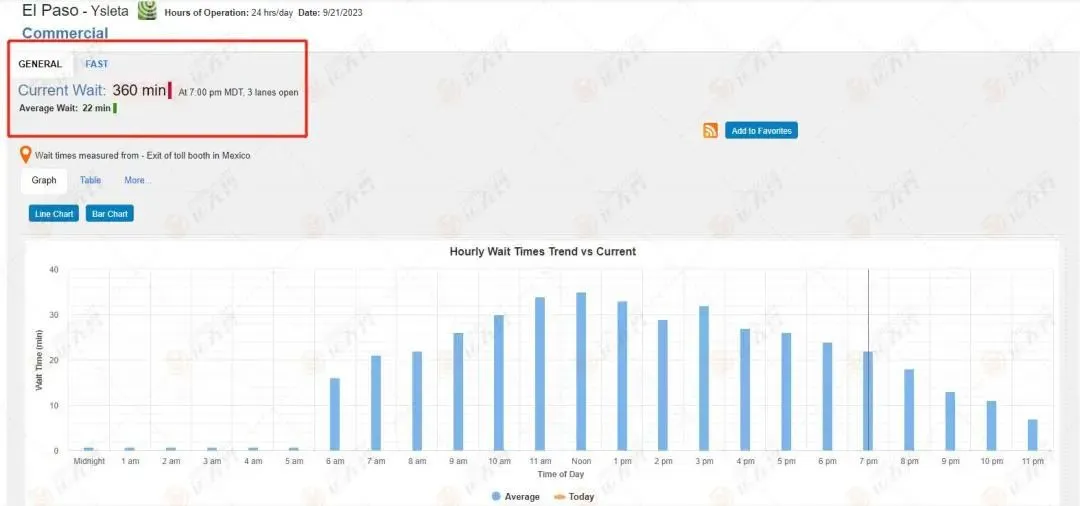
Task: Click the orange location pin icon
Action: point(25,155)
